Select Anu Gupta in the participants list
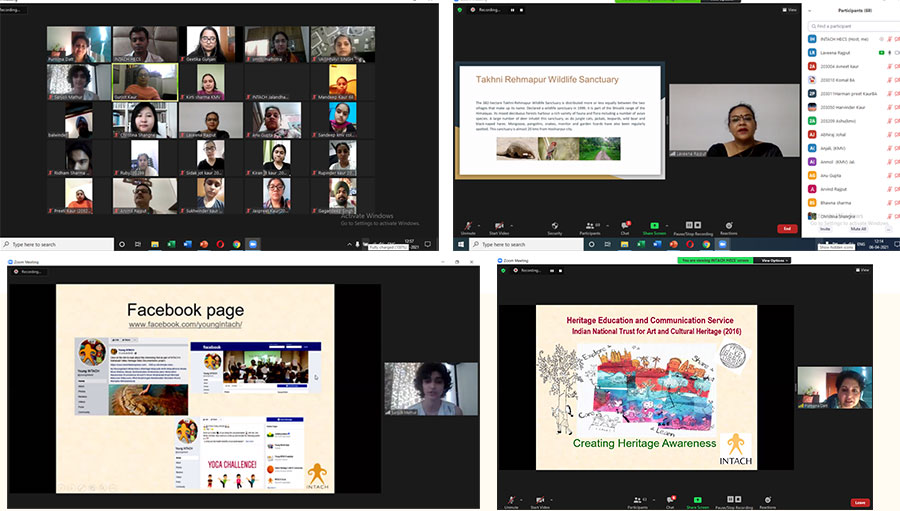 (x=854, y=175)
